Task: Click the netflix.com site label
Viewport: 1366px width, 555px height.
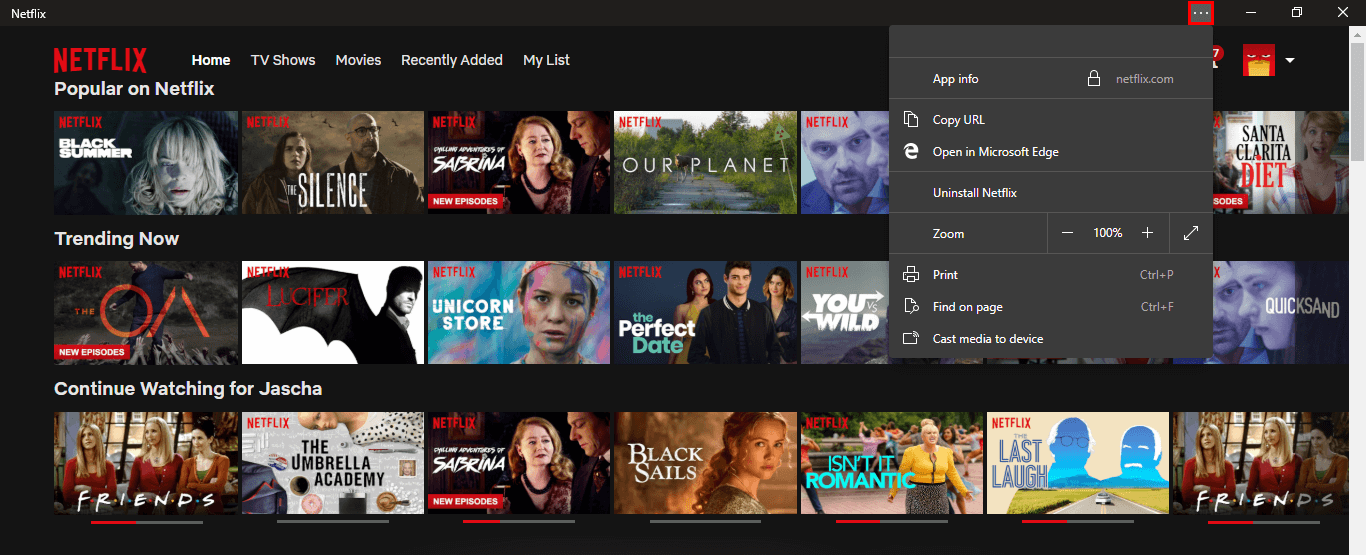Action: pyautogui.click(x=1144, y=79)
